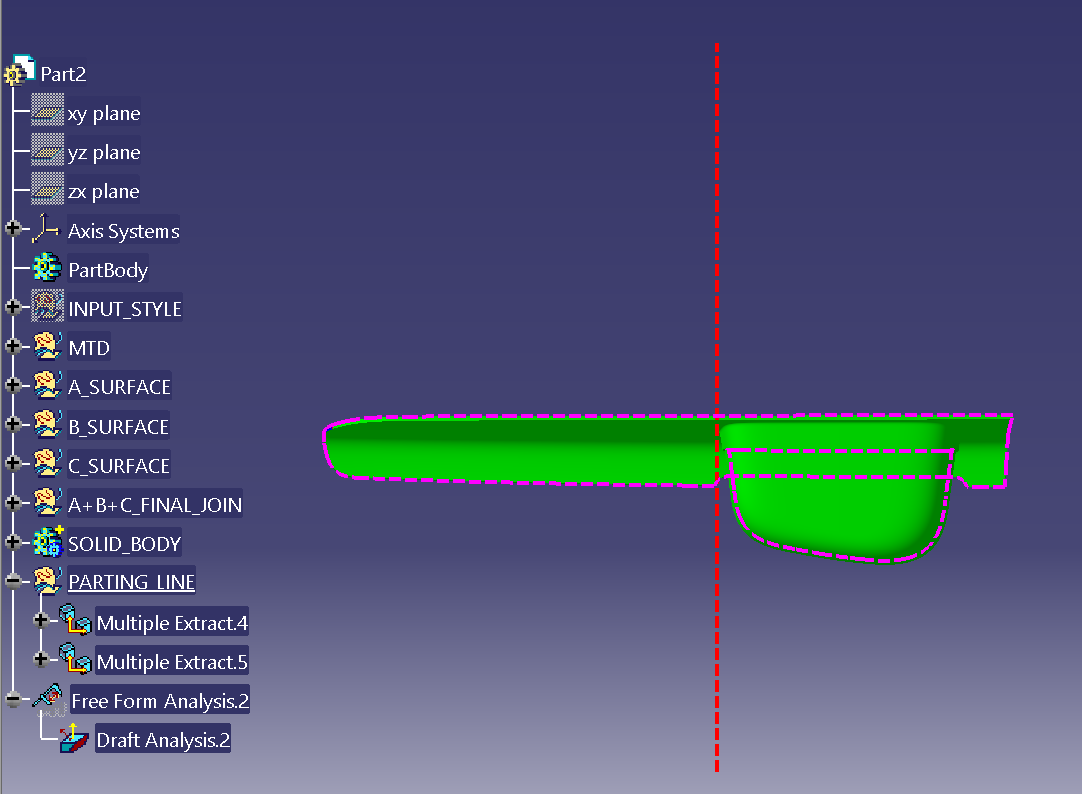Click the Multiple Extract.5 feature icon
The height and width of the screenshot is (794, 1082).
(x=75, y=659)
